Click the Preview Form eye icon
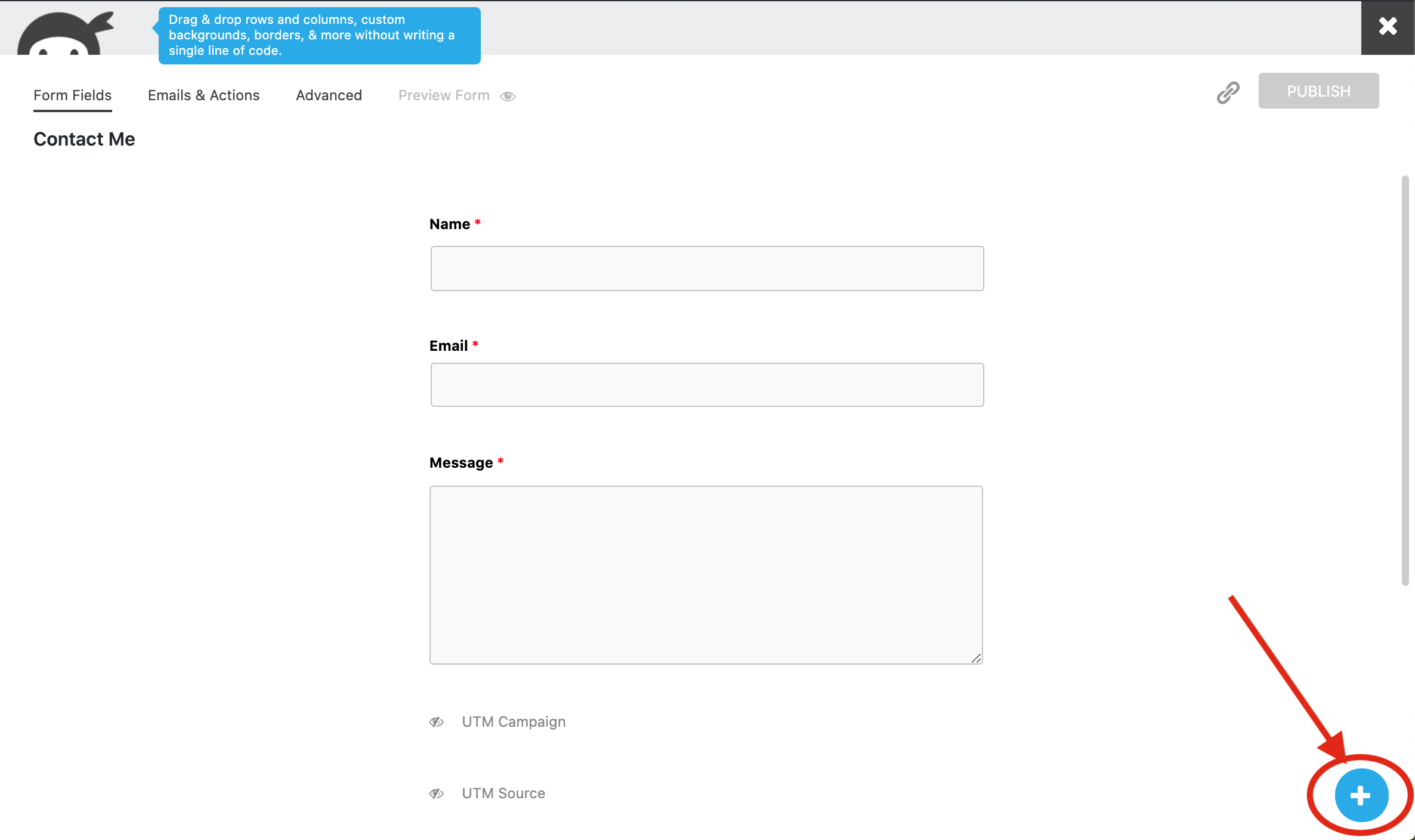The height and width of the screenshot is (840, 1415). (x=508, y=95)
